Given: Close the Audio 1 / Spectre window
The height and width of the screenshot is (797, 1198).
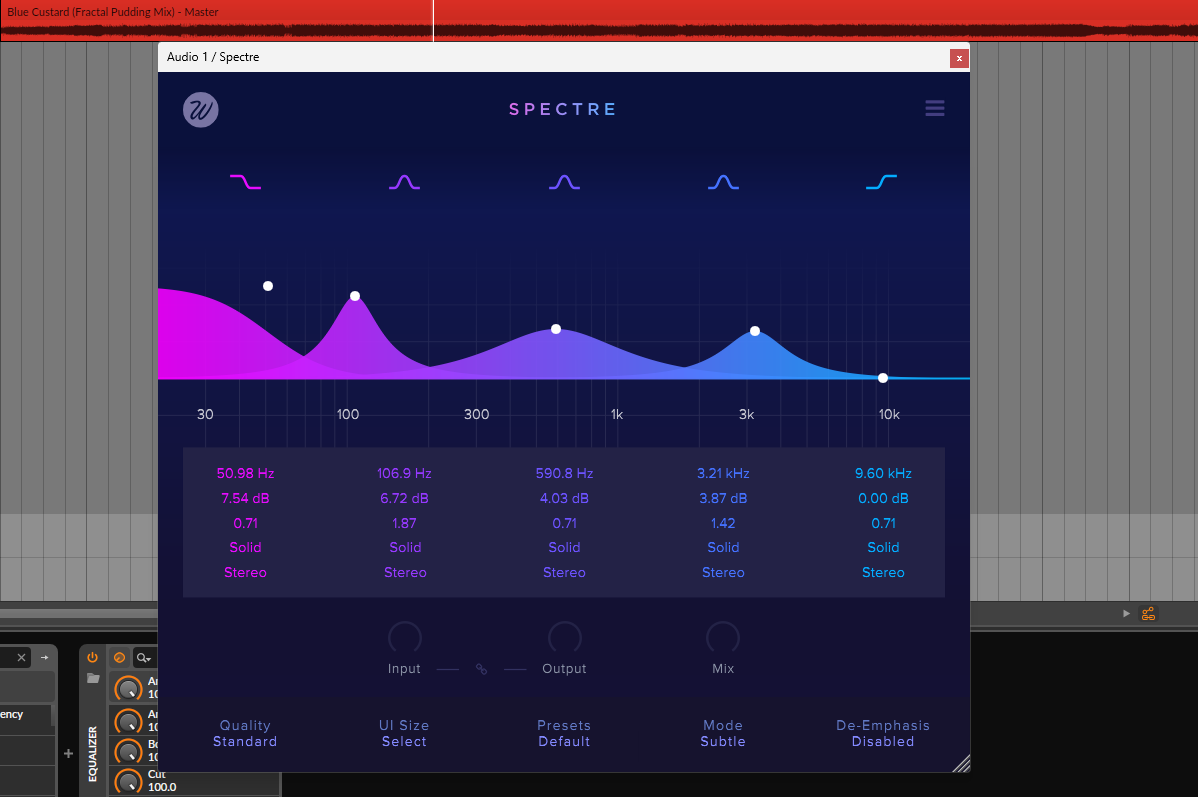Looking at the screenshot, I should click(x=959, y=58).
